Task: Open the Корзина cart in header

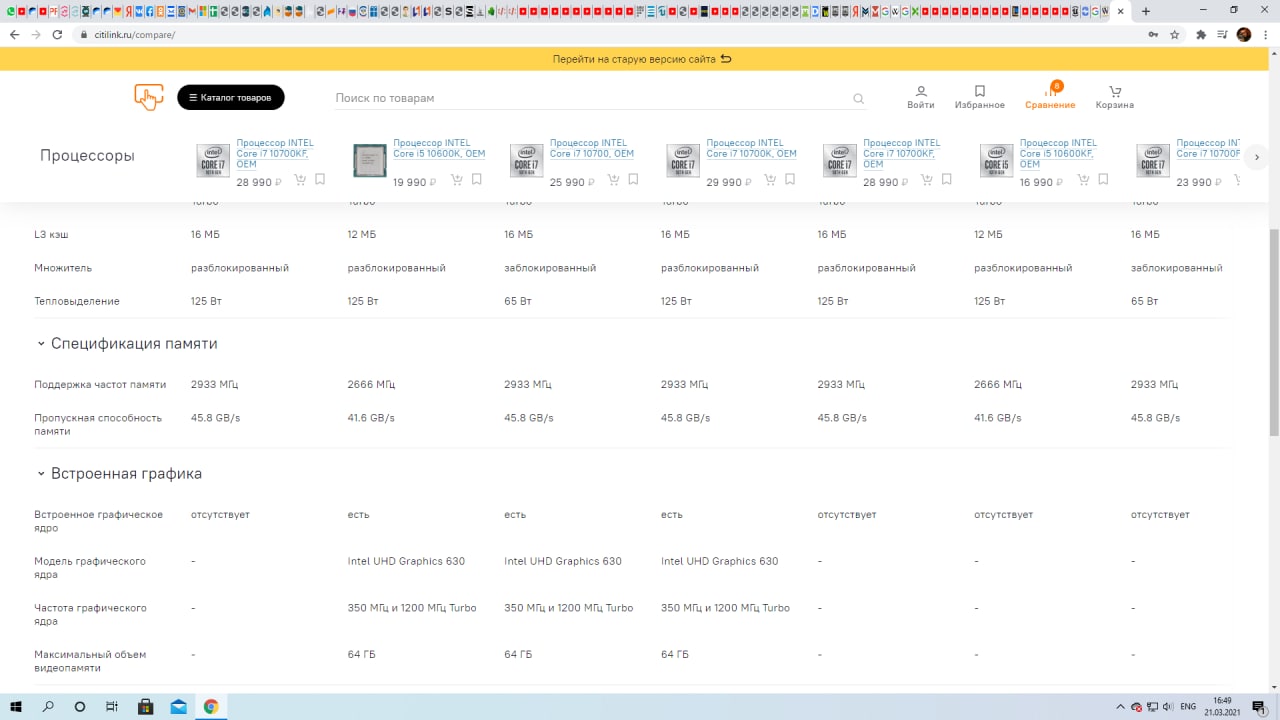Action: click(1114, 97)
